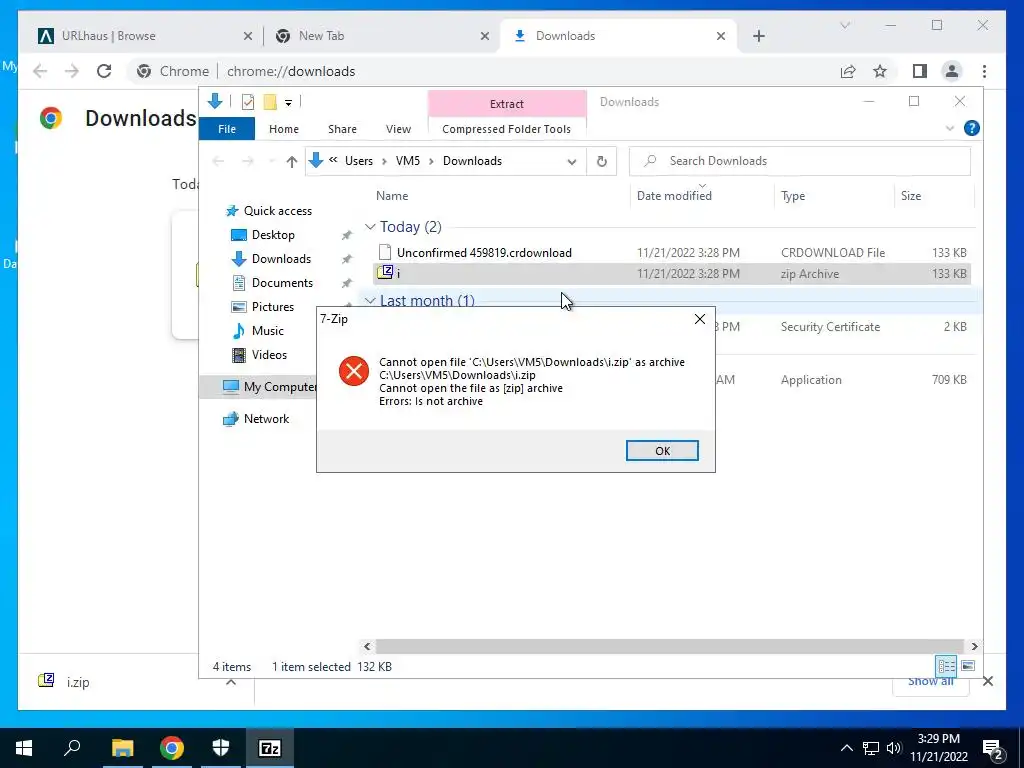Click the Search Downloads field
Screen dimensions: 1024x768
pyautogui.click(x=799, y=161)
